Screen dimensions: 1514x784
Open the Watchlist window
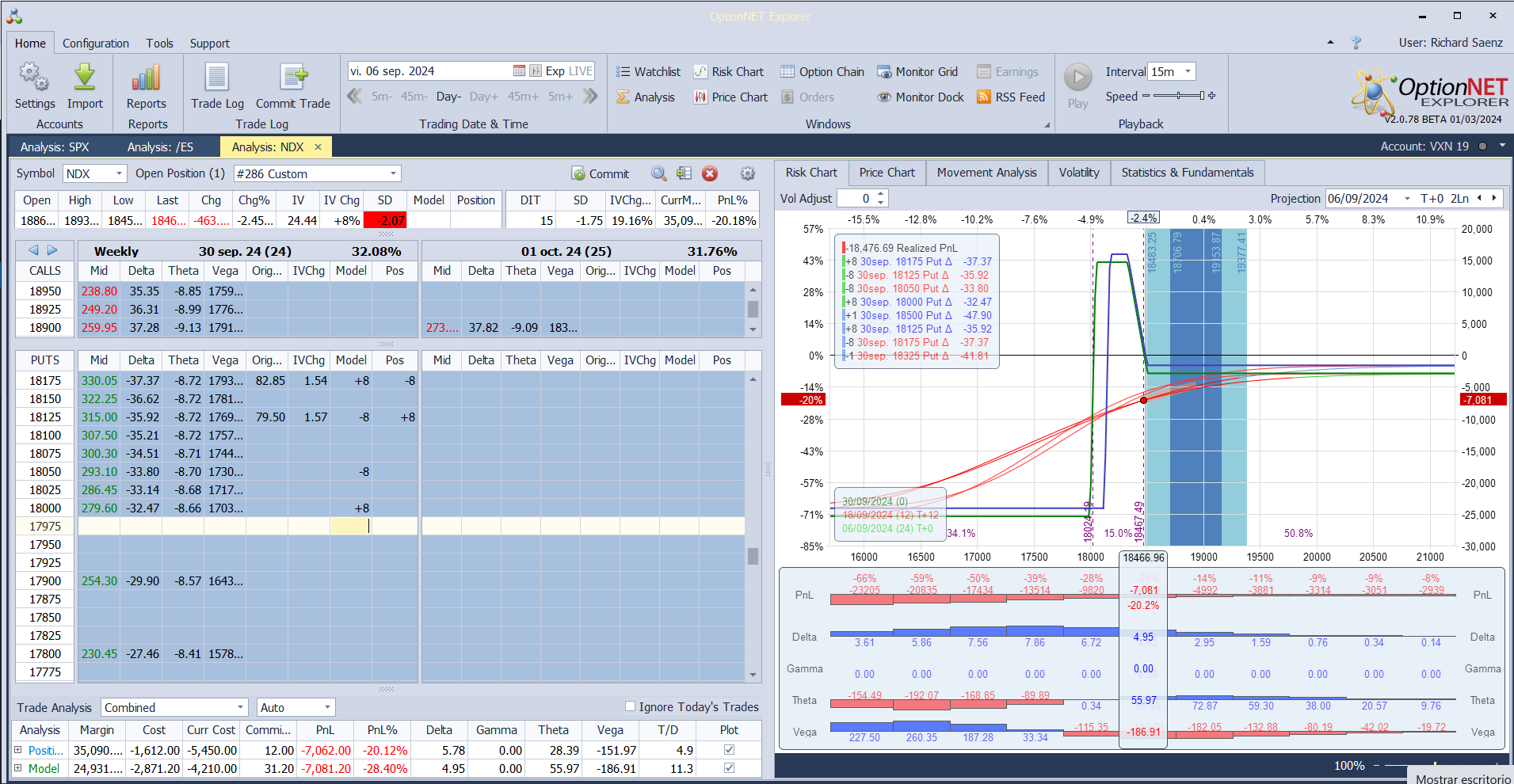coord(649,72)
